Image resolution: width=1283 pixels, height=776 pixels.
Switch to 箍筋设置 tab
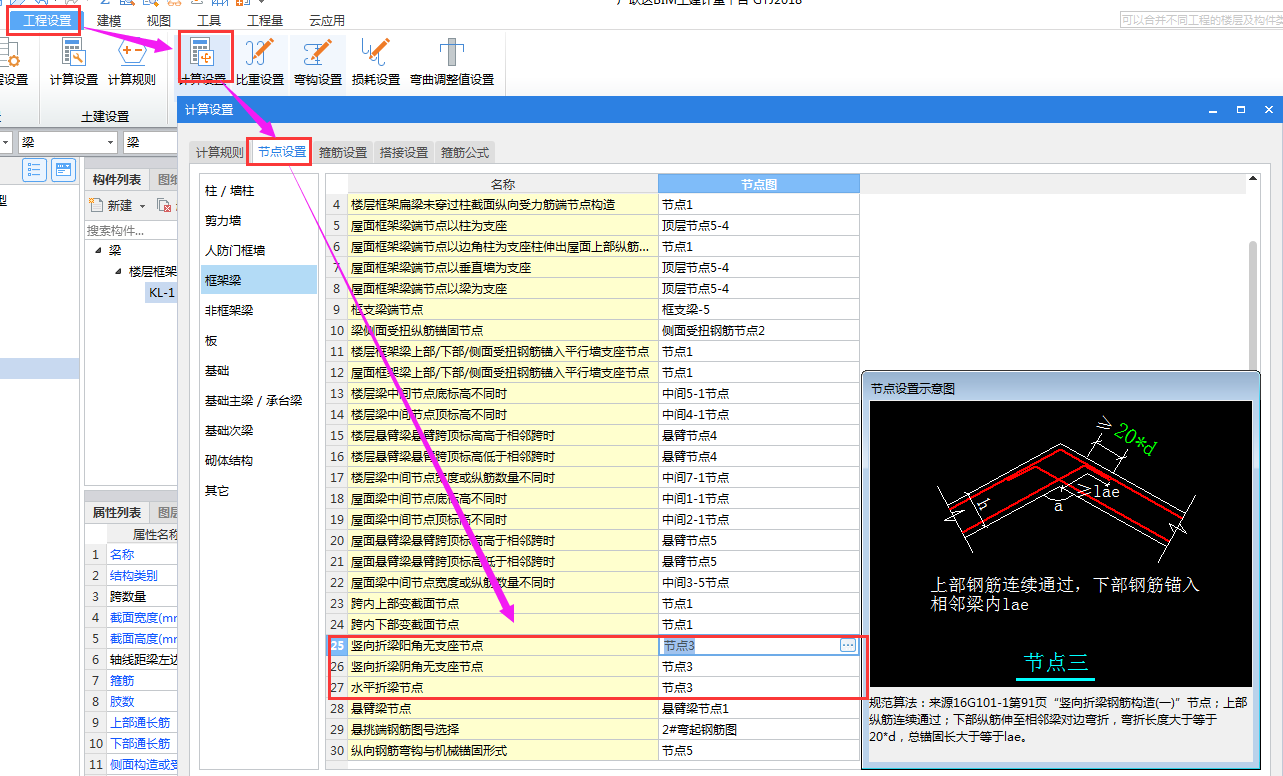tap(343, 153)
